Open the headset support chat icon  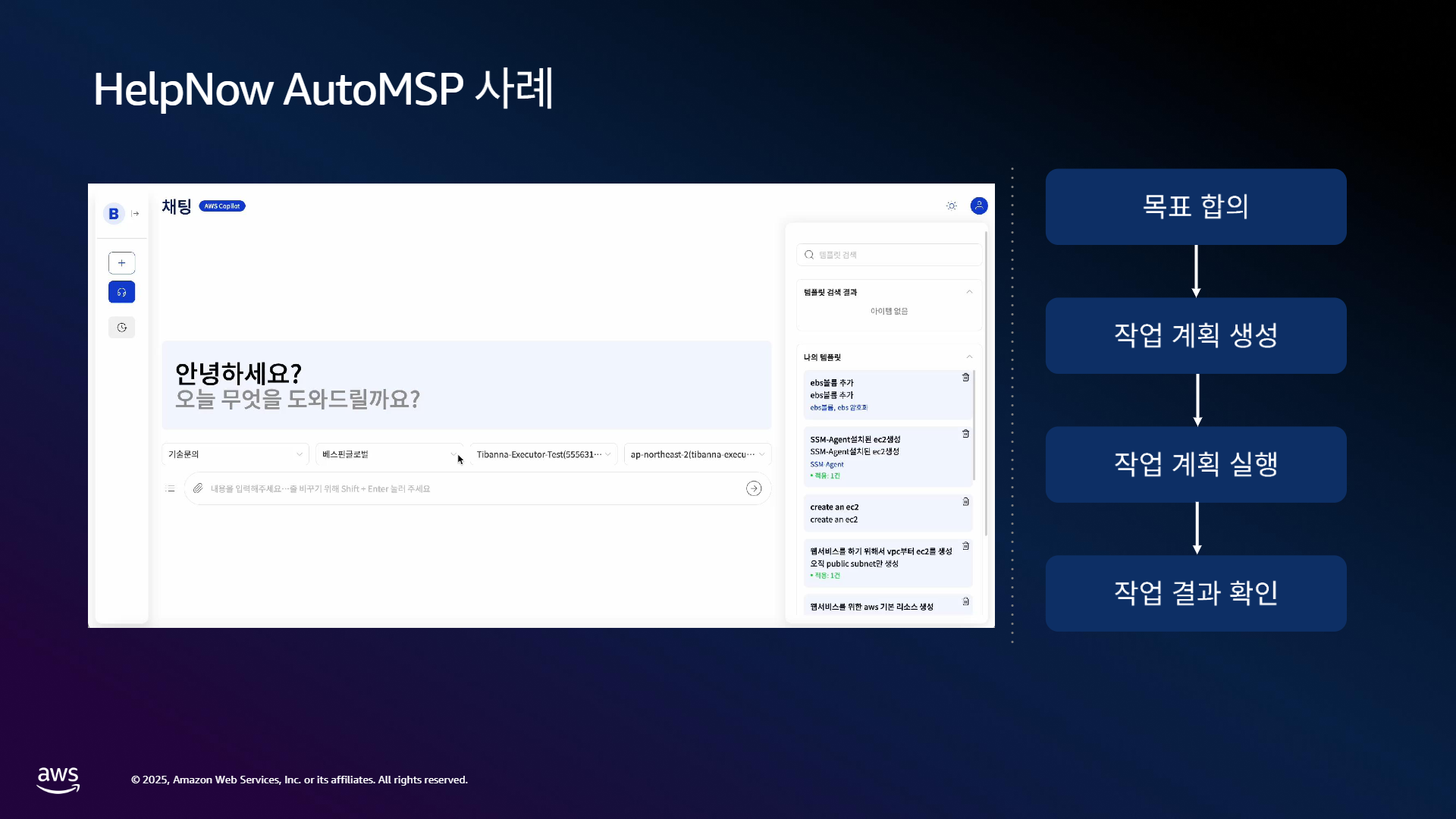(121, 292)
